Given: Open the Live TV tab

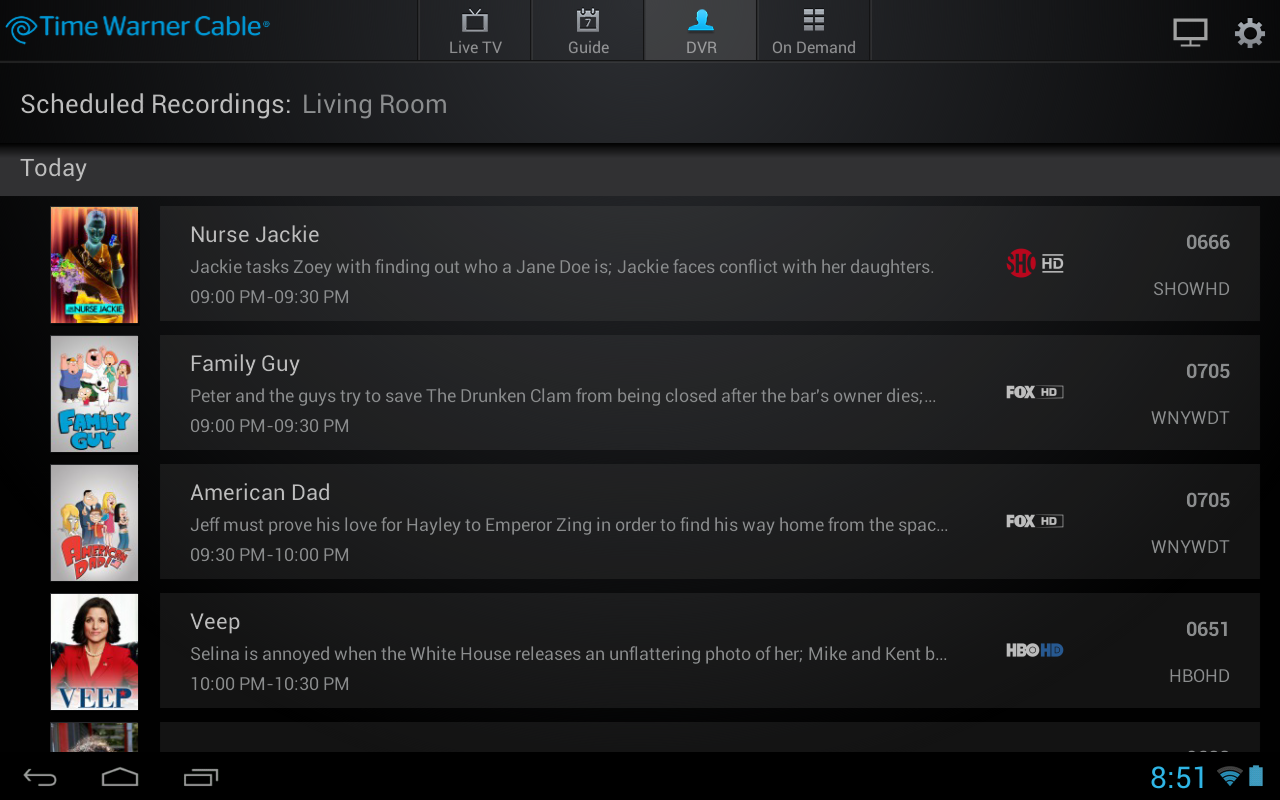Looking at the screenshot, I should [475, 30].
